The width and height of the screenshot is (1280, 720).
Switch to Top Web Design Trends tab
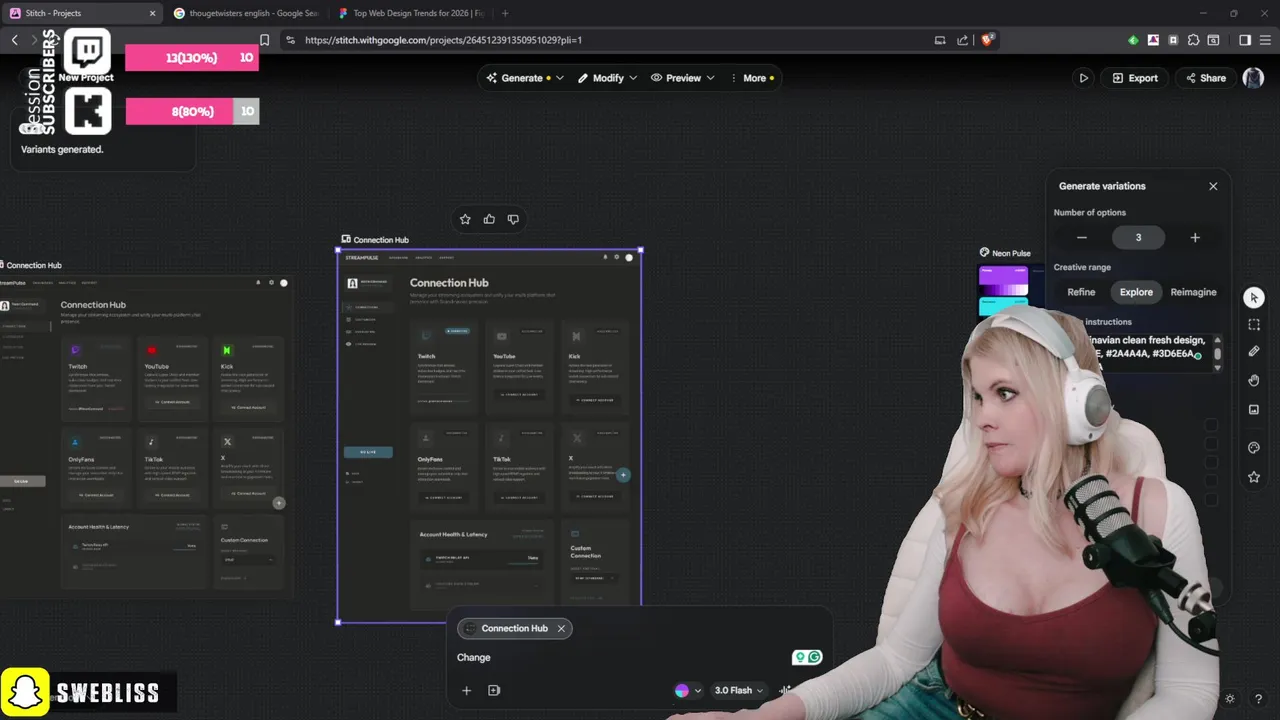pyautogui.click(x=411, y=13)
